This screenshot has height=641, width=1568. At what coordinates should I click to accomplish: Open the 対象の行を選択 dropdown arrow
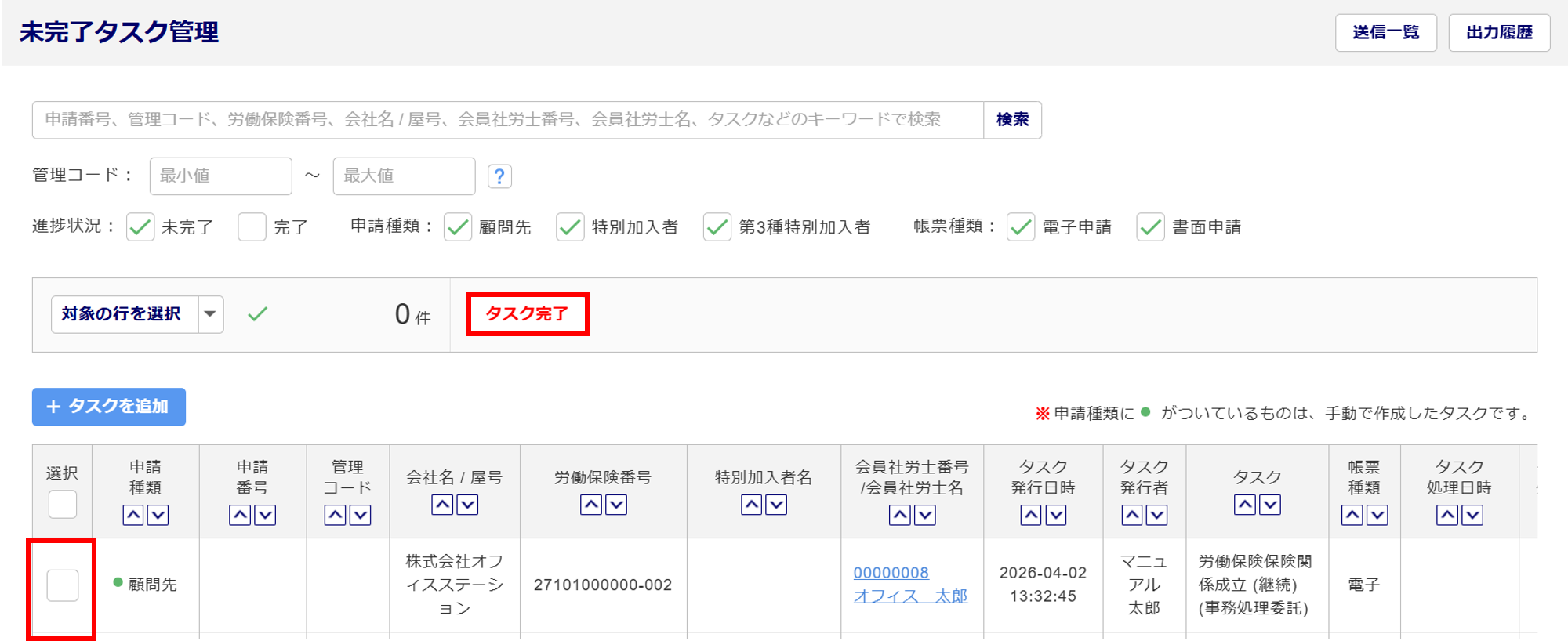(210, 314)
